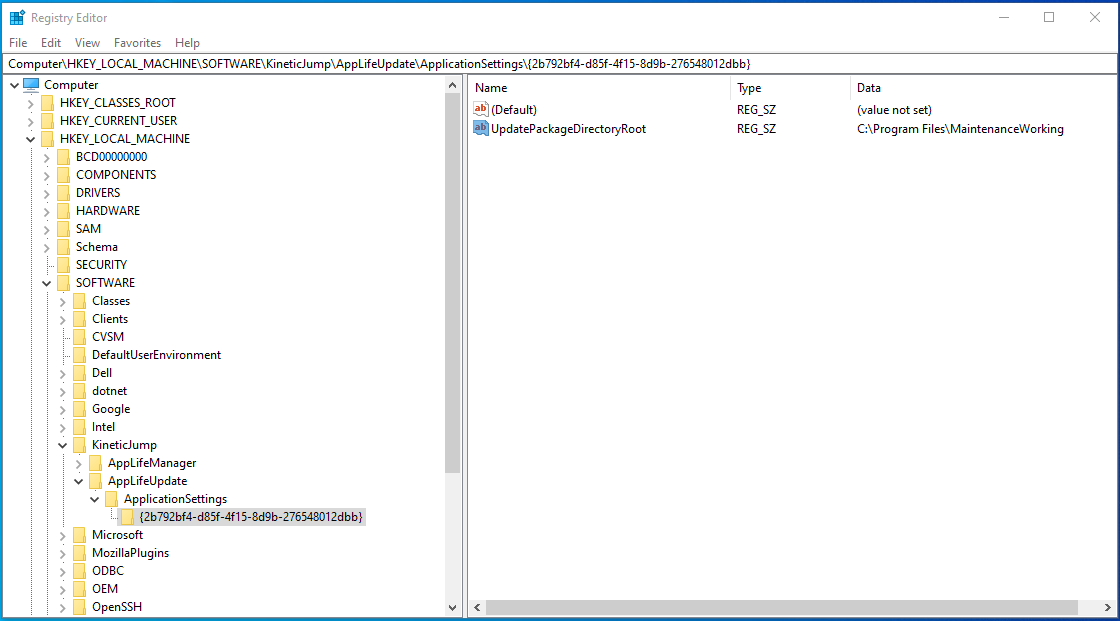Click the registry path address bar
Viewport: 1120px width, 621px height.
click(x=560, y=64)
